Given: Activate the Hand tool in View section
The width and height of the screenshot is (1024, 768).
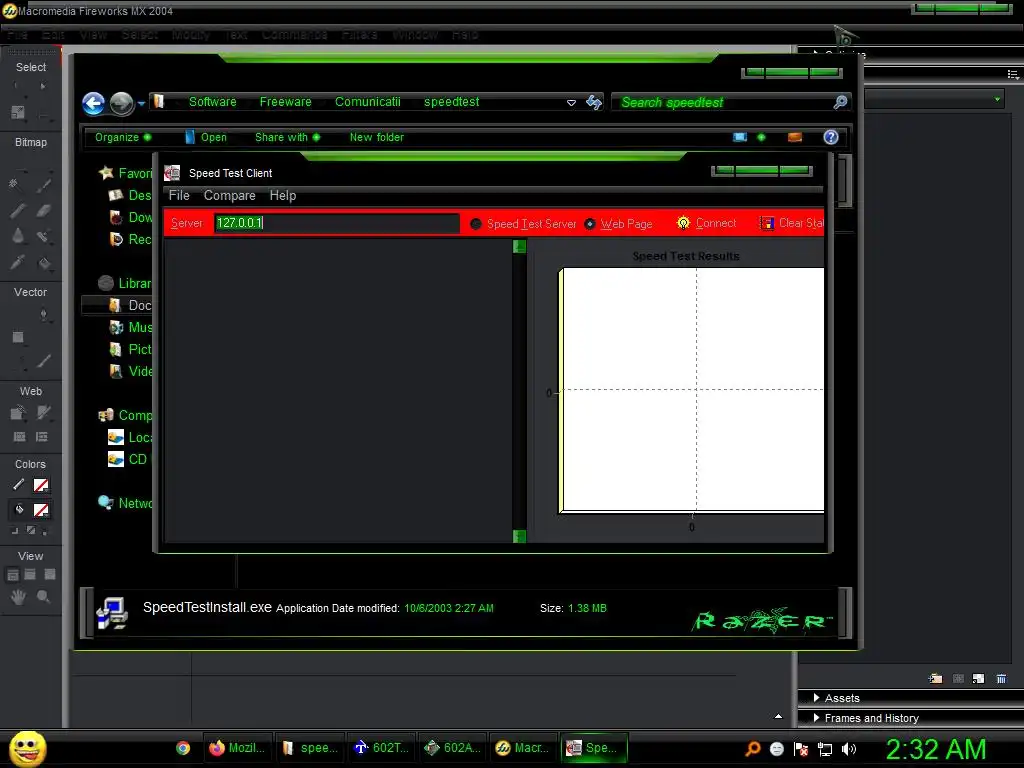Looking at the screenshot, I should tap(18, 596).
